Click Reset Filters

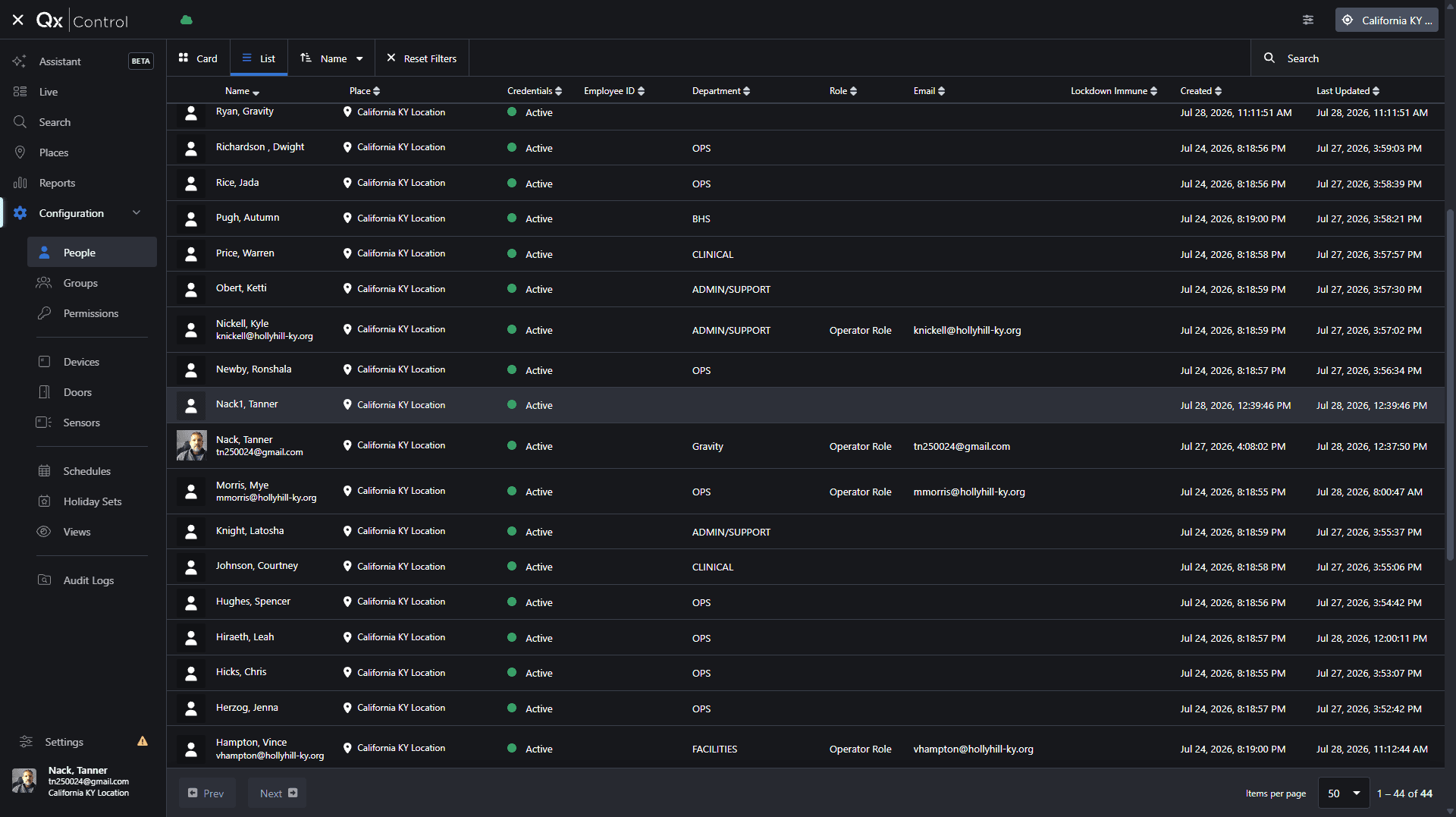tap(422, 58)
